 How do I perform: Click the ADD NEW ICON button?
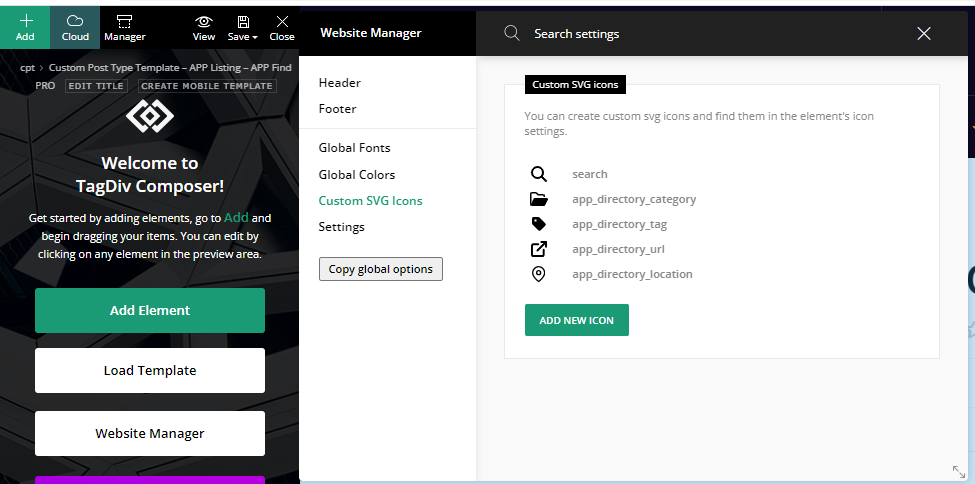tap(576, 320)
